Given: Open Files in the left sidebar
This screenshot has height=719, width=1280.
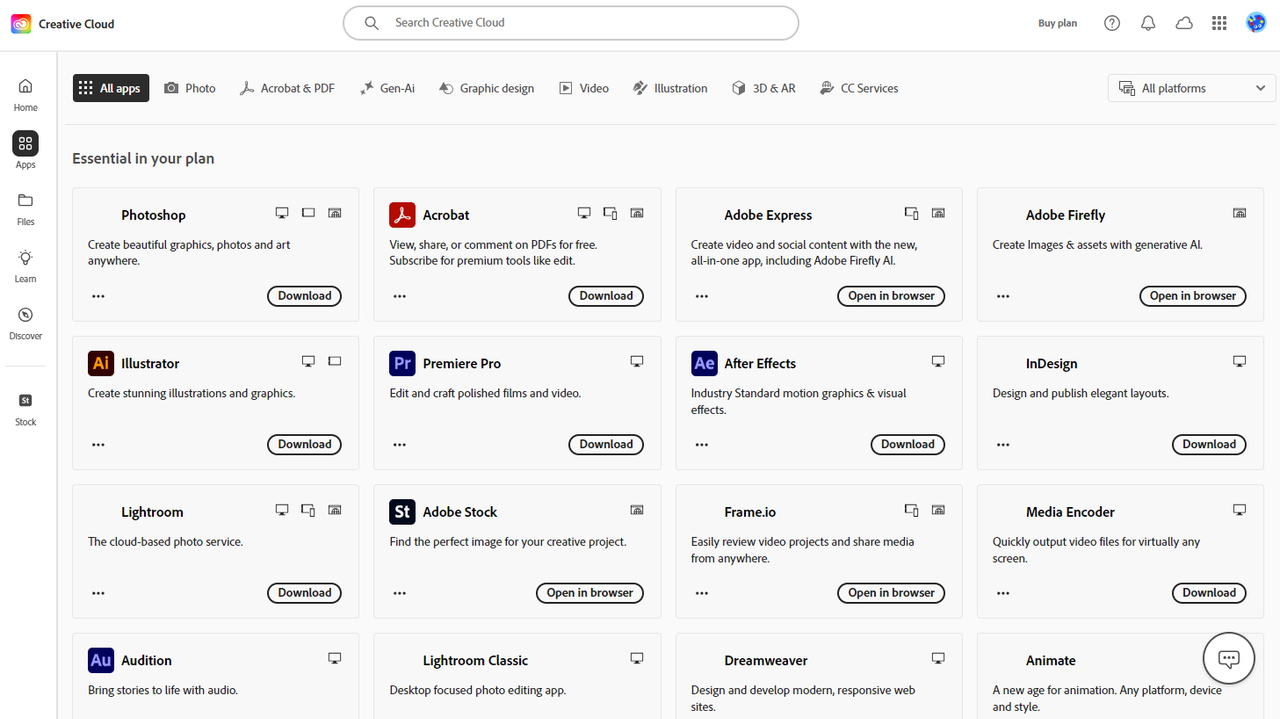Looking at the screenshot, I should (26, 208).
